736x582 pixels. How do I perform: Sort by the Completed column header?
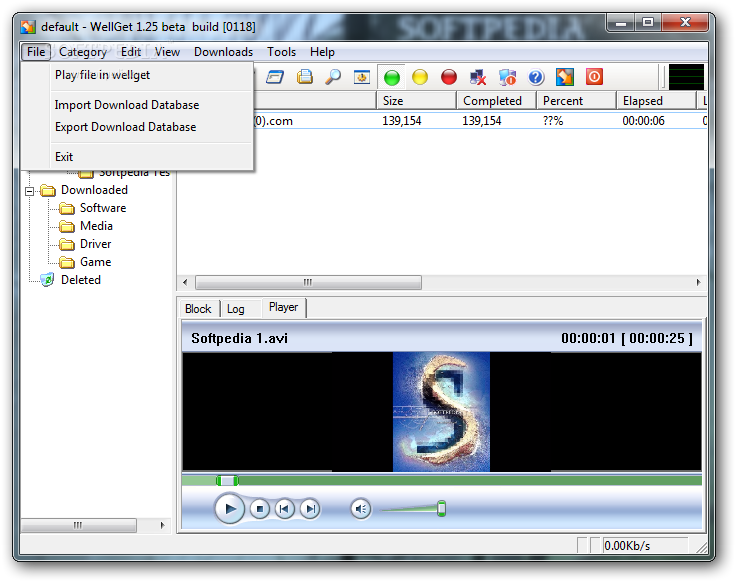497,101
